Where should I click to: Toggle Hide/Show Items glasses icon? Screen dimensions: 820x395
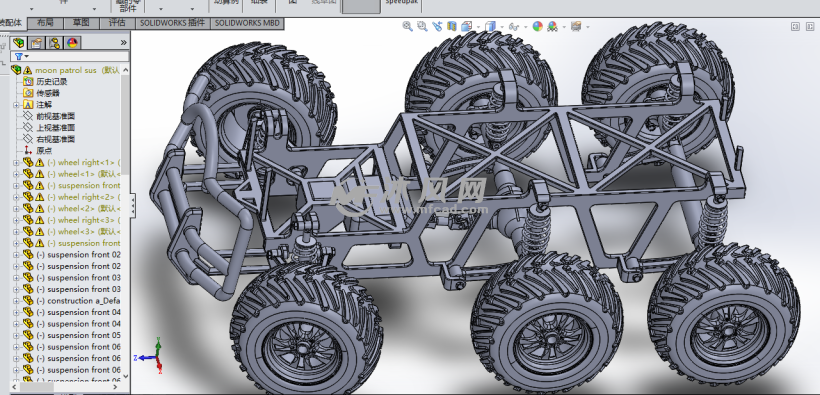514,26
